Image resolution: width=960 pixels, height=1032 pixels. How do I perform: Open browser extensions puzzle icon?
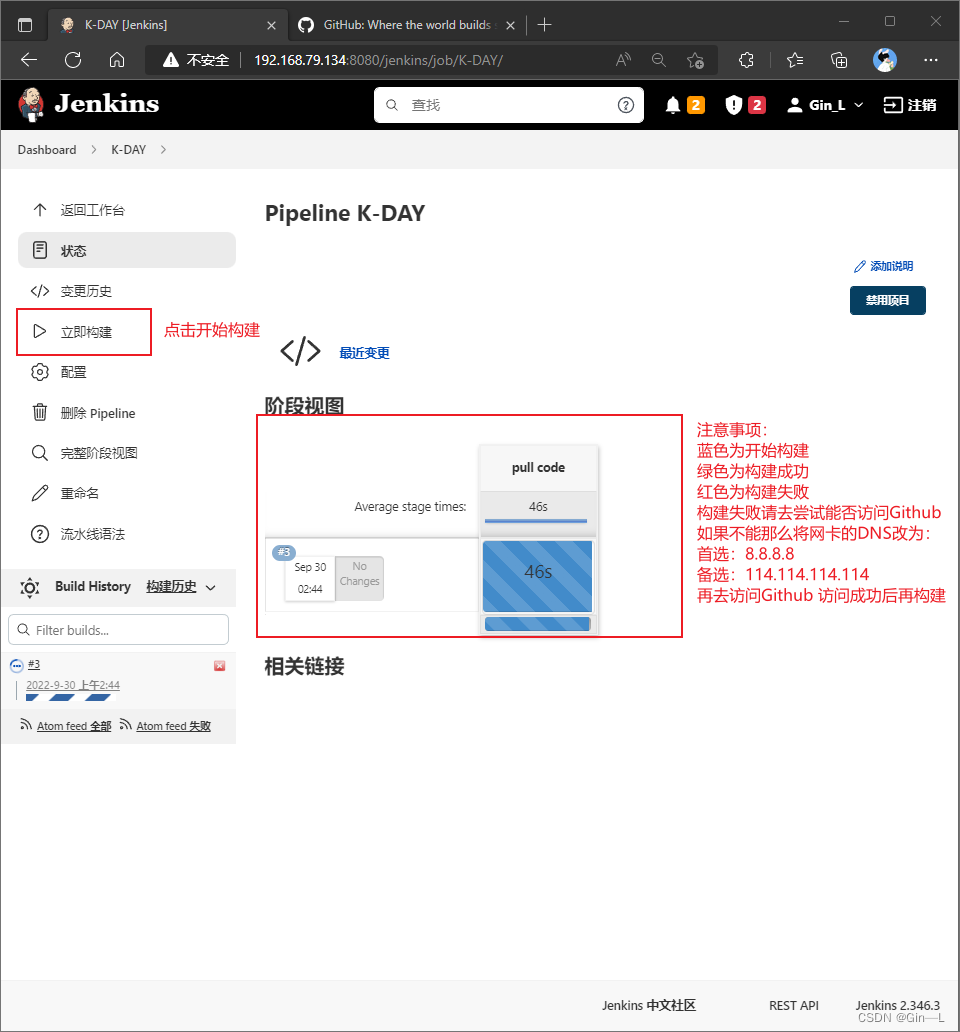(x=746, y=61)
